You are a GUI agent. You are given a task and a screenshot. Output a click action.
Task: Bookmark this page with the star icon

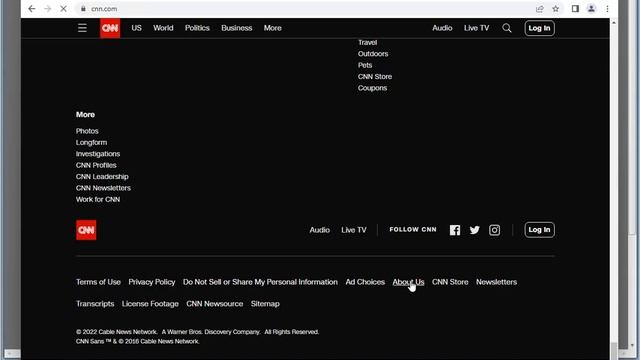556,9
